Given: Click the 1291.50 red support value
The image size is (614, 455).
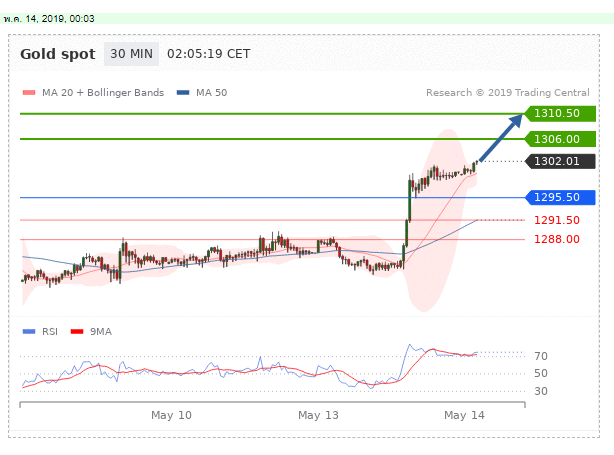Looking at the screenshot, I should pyautogui.click(x=557, y=220).
